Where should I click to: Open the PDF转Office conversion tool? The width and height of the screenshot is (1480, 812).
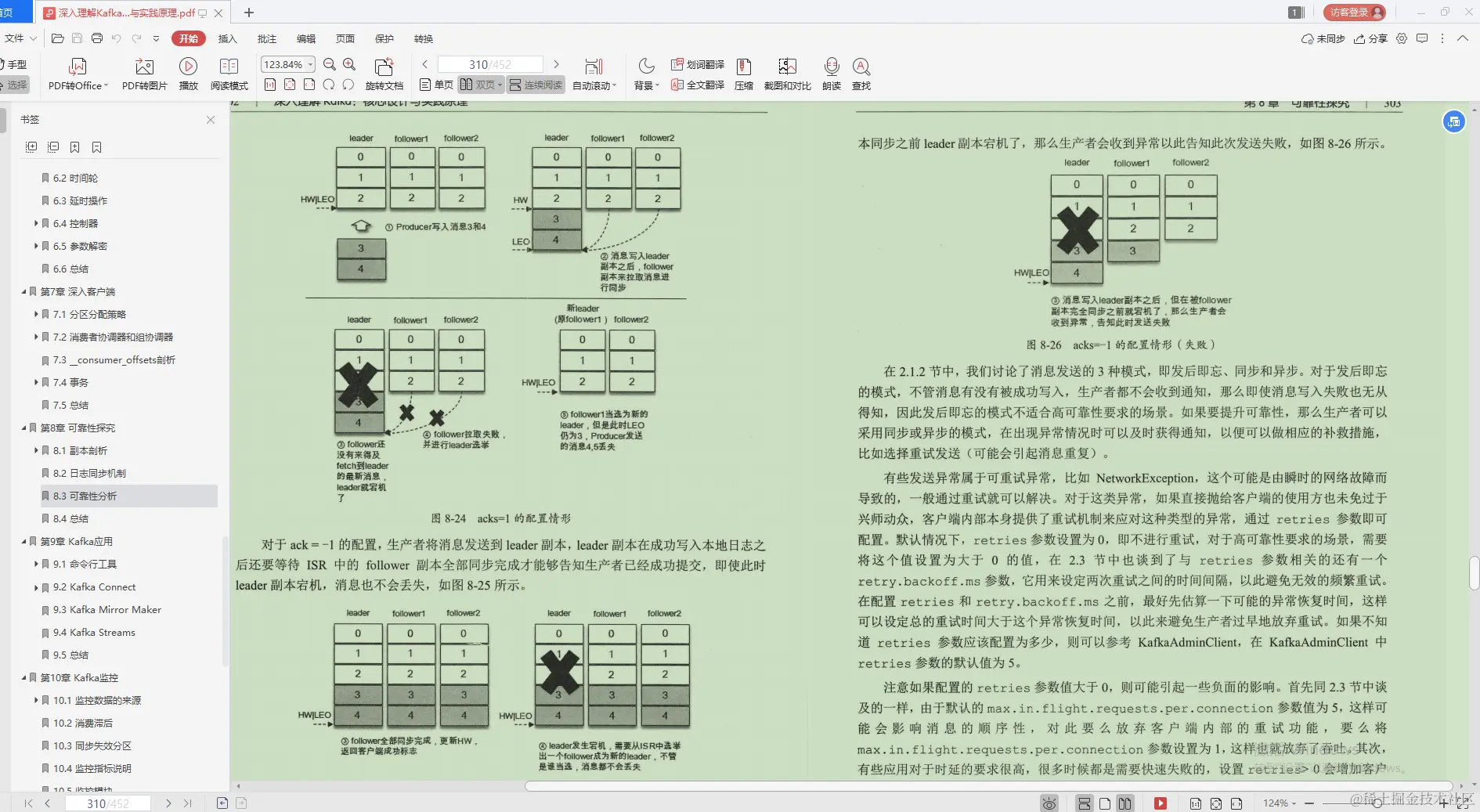pyautogui.click(x=77, y=73)
